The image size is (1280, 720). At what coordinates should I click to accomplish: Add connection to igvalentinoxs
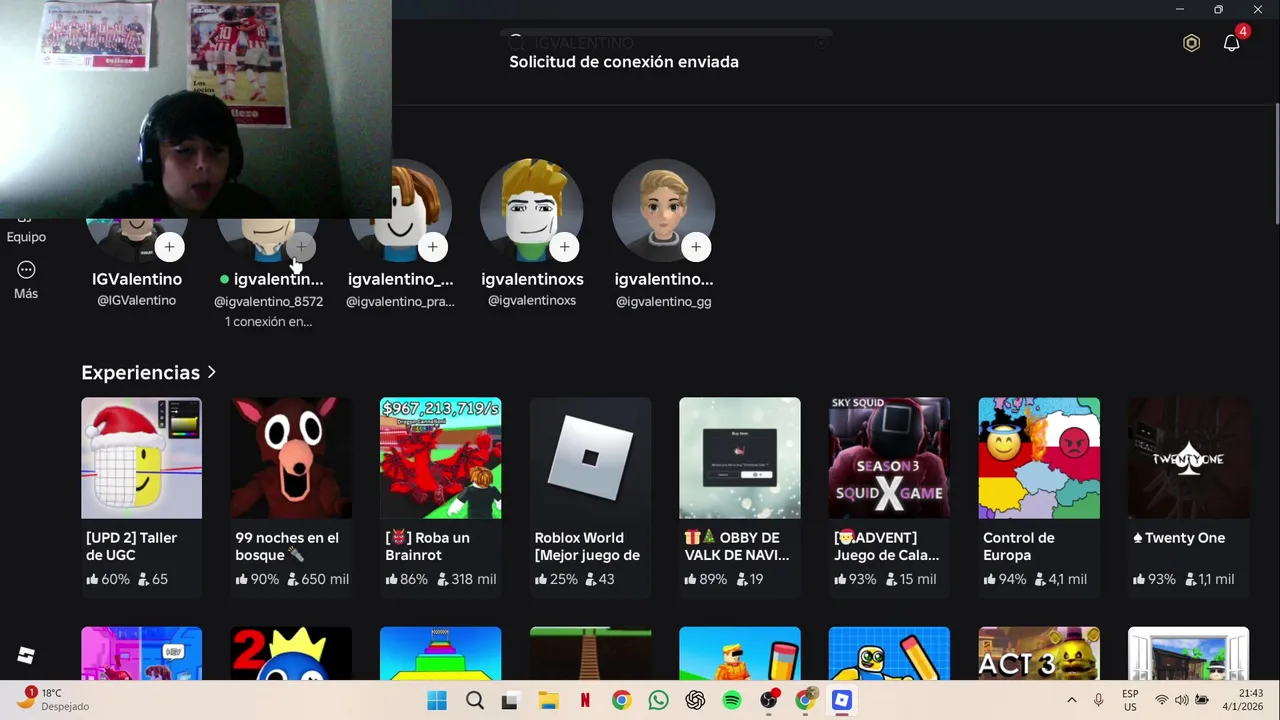coord(564,247)
